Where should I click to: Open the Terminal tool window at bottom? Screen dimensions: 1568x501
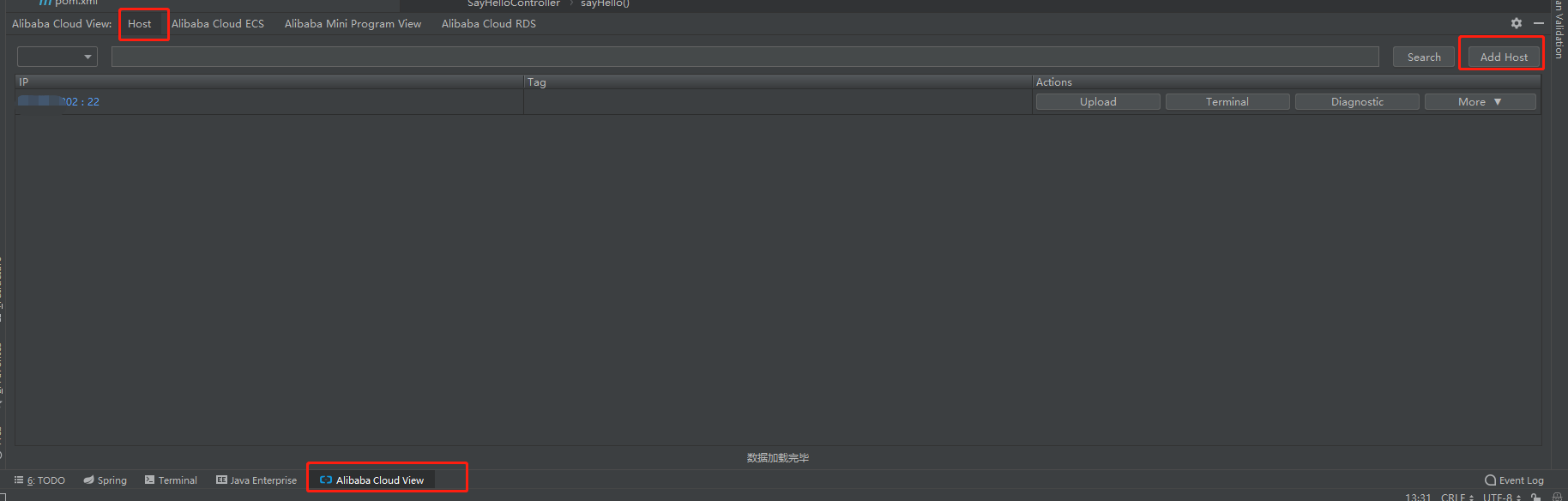pyautogui.click(x=171, y=480)
